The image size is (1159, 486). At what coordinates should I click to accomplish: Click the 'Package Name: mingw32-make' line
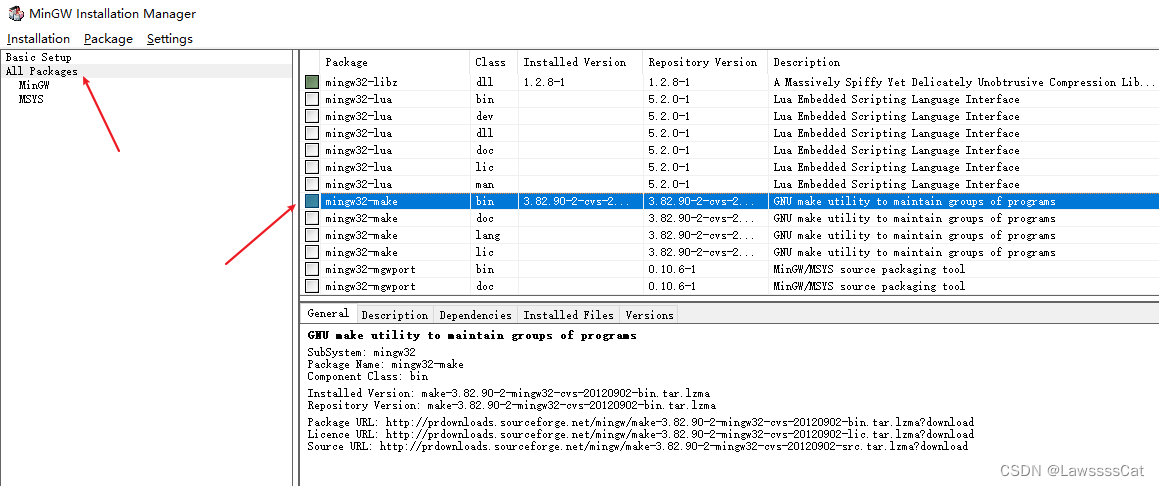click(x=385, y=364)
